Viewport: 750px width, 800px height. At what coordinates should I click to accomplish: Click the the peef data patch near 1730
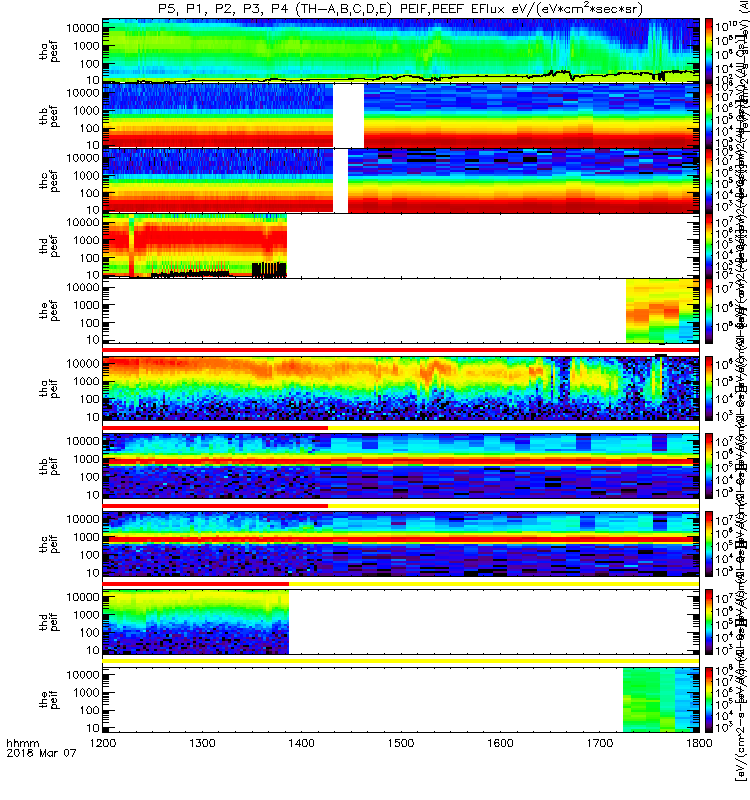pos(663,310)
